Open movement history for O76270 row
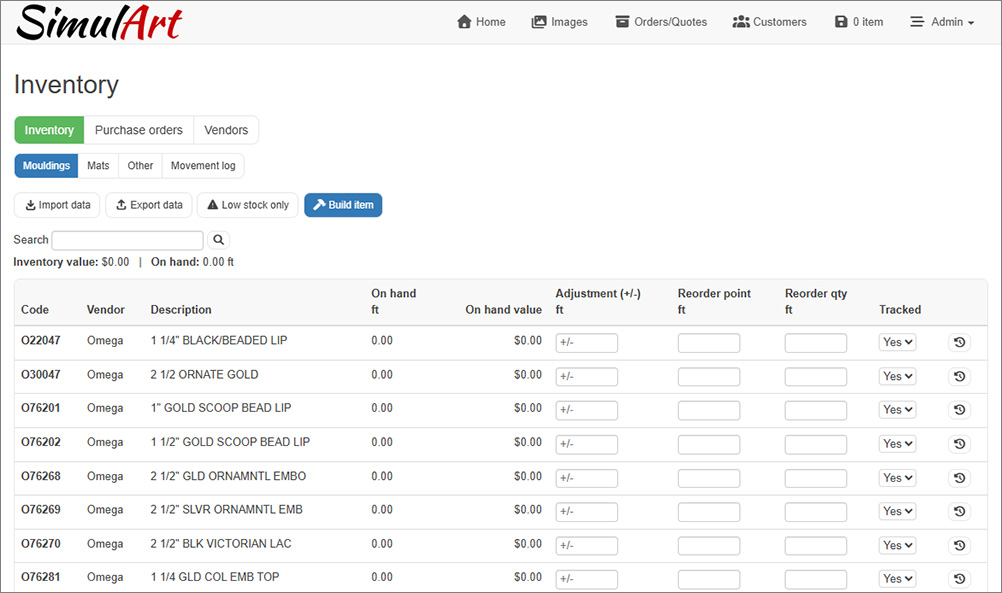Viewport: 1002px width, 593px height. [x=959, y=545]
